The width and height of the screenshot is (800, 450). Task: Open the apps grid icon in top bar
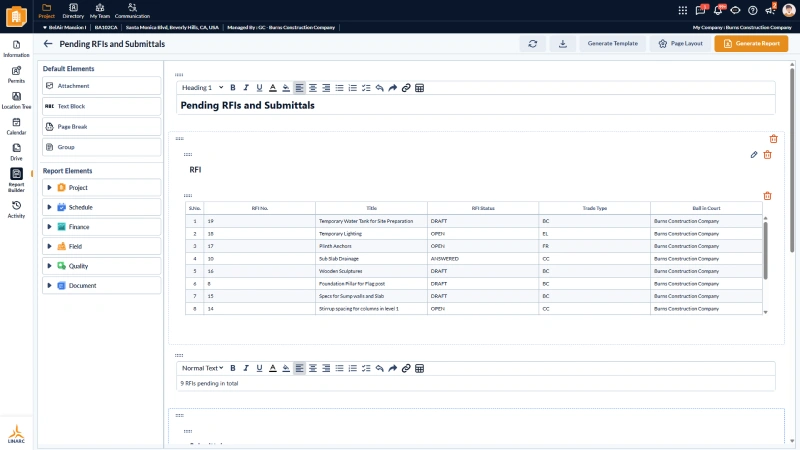pyautogui.click(x=683, y=10)
